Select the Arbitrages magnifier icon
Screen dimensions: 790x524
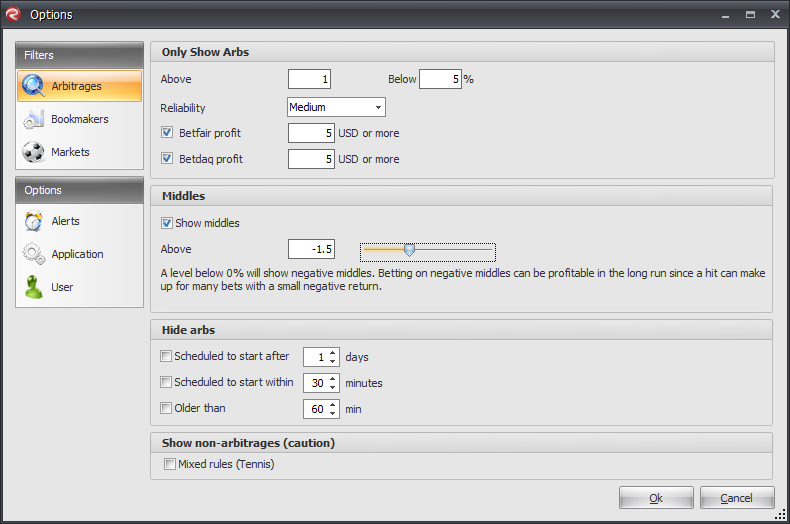point(33,86)
